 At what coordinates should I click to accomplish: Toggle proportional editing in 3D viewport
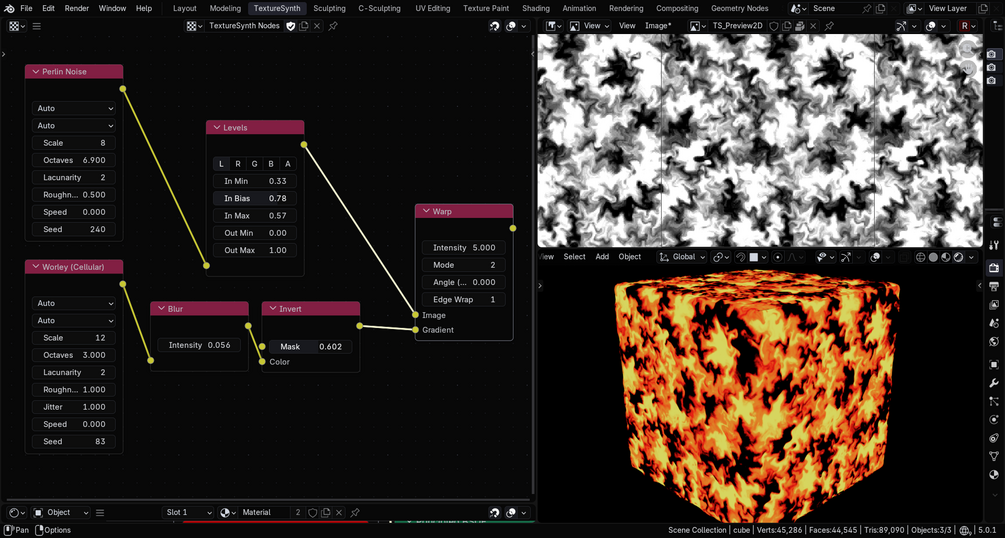(x=777, y=257)
